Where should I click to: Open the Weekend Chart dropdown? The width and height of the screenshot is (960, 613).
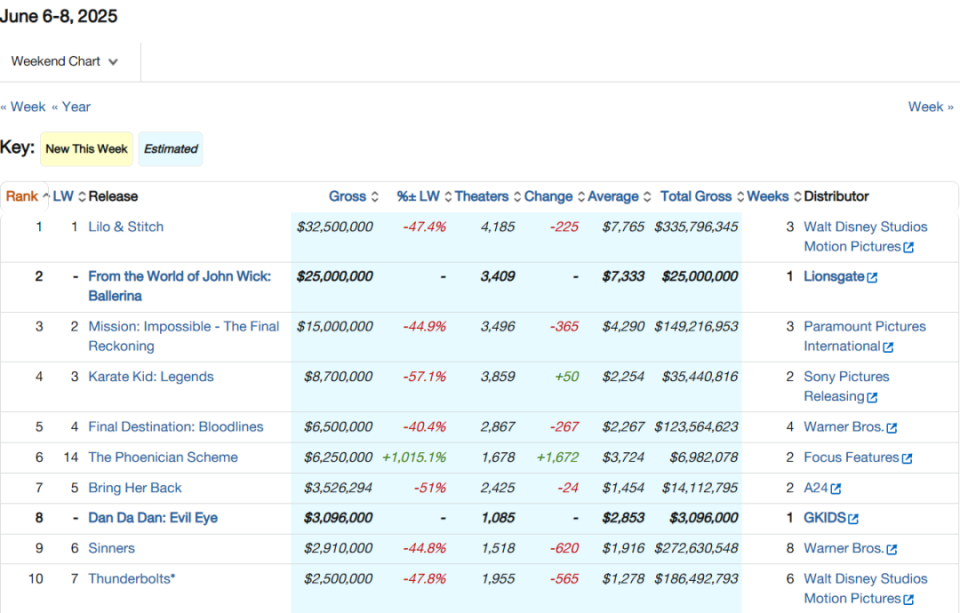pyautogui.click(x=64, y=61)
